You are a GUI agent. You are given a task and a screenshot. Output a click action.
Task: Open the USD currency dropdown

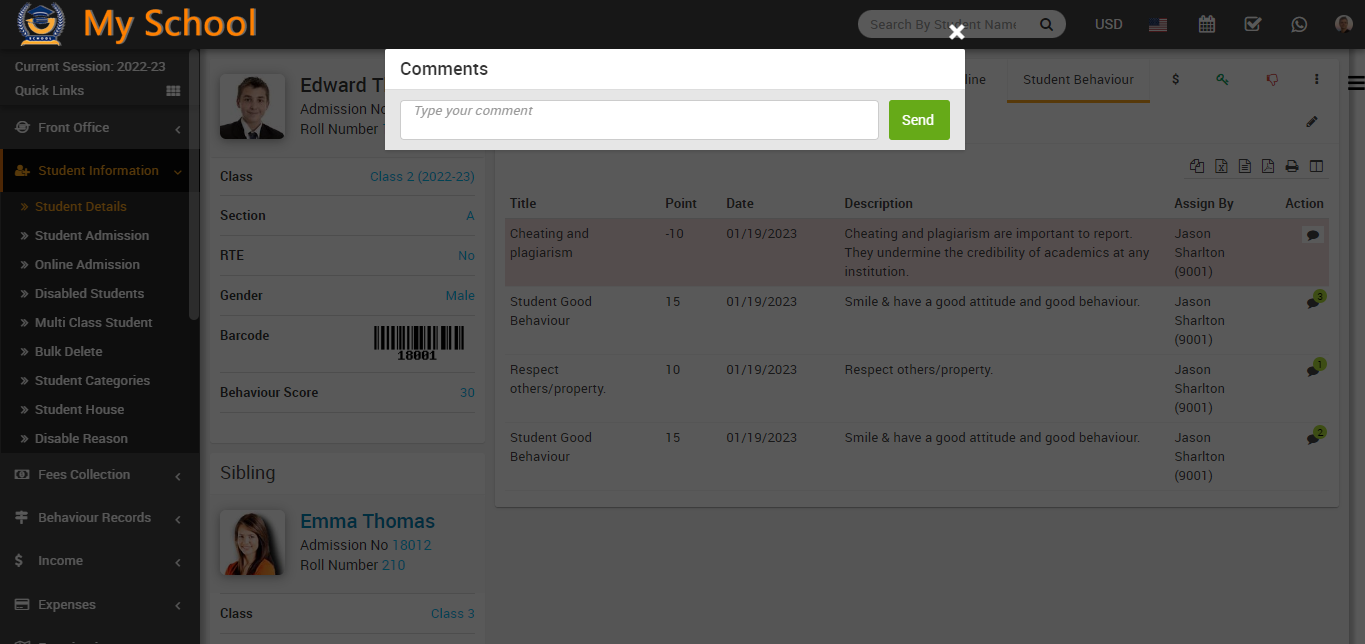[1108, 24]
